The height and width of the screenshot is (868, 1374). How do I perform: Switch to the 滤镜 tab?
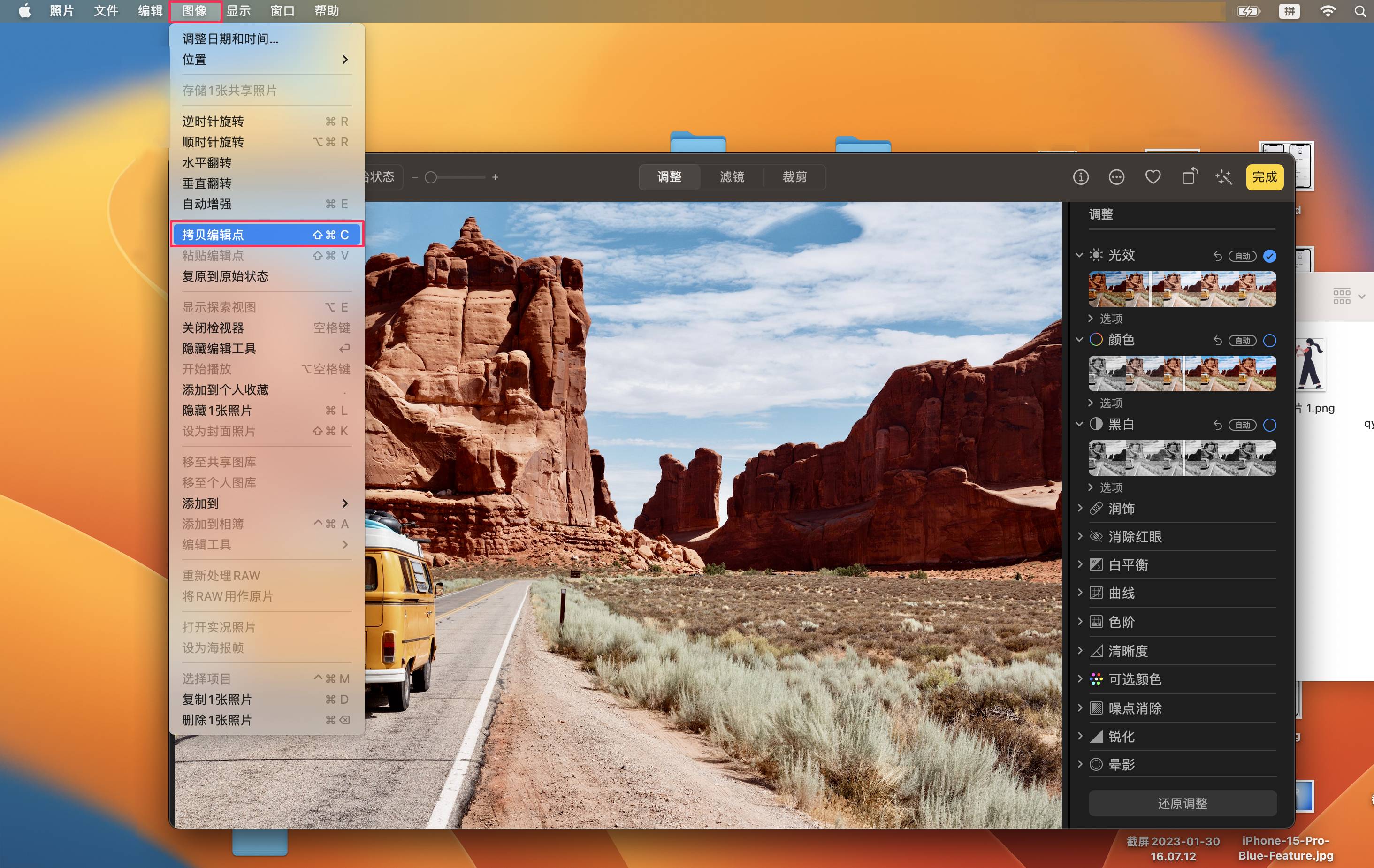pyautogui.click(x=732, y=177)
